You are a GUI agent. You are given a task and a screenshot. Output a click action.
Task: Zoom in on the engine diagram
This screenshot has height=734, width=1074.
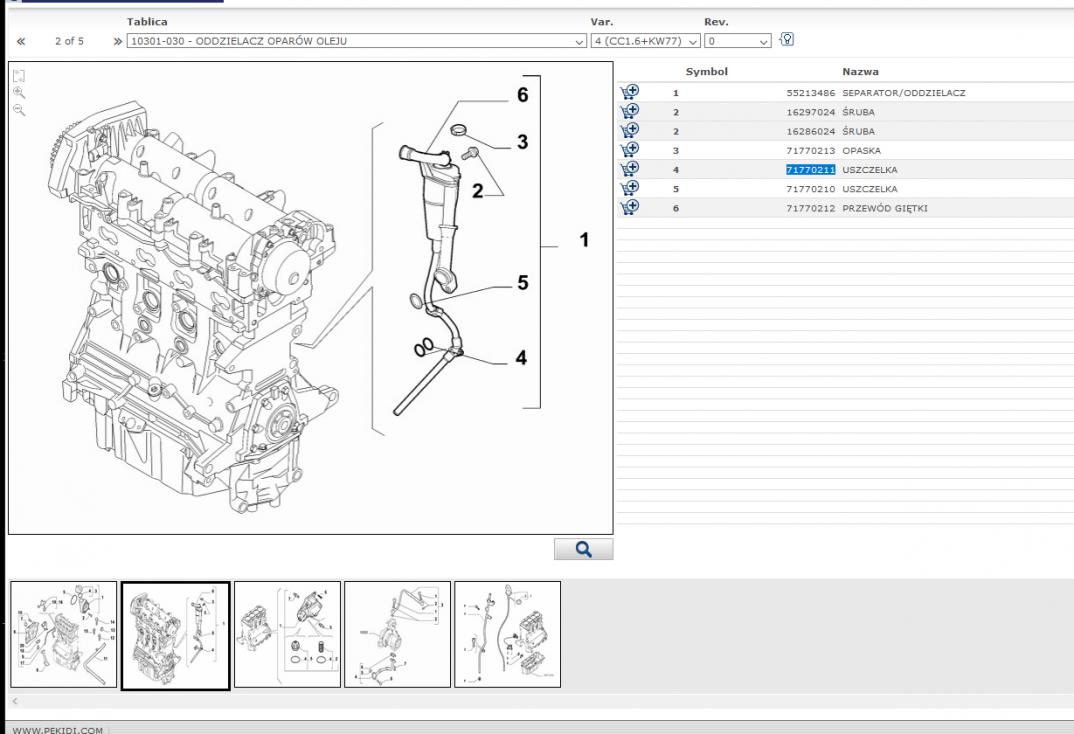pos(19,92)
